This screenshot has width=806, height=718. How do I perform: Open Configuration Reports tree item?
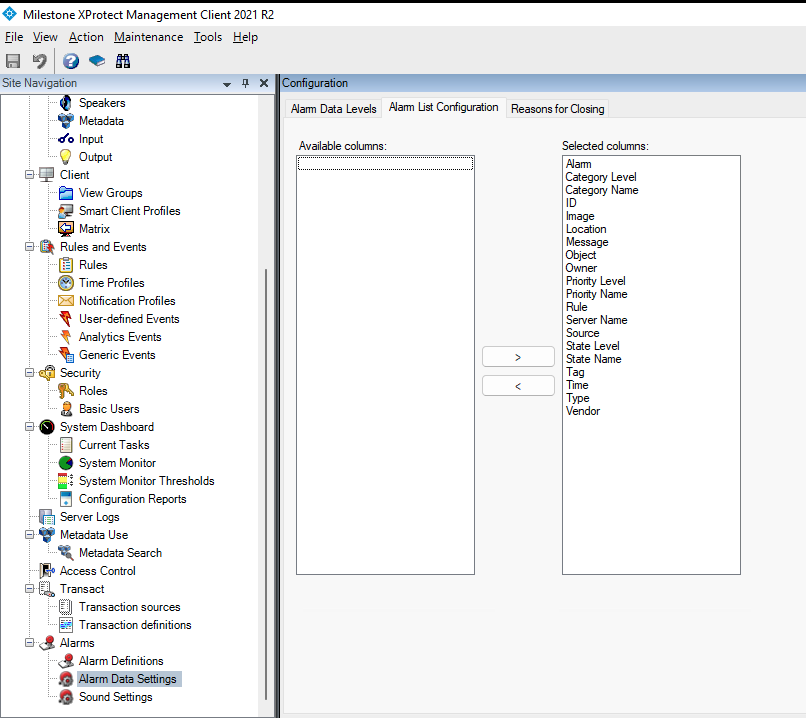(132, 499)
